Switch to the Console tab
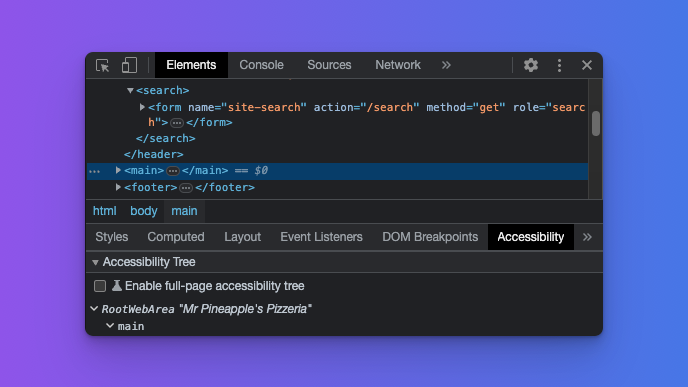The image size is (688, 387). point(262,65)
